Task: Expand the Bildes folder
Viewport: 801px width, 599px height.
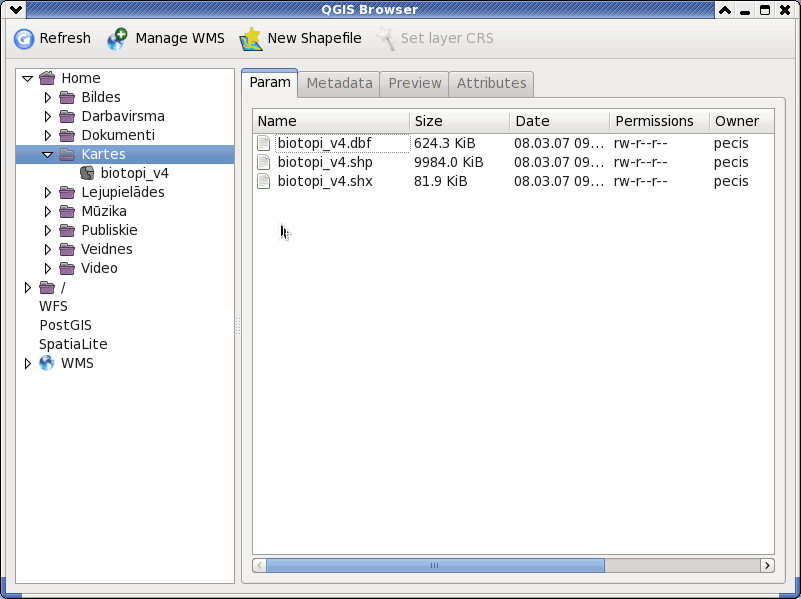Action: click(x=48, y=97)
